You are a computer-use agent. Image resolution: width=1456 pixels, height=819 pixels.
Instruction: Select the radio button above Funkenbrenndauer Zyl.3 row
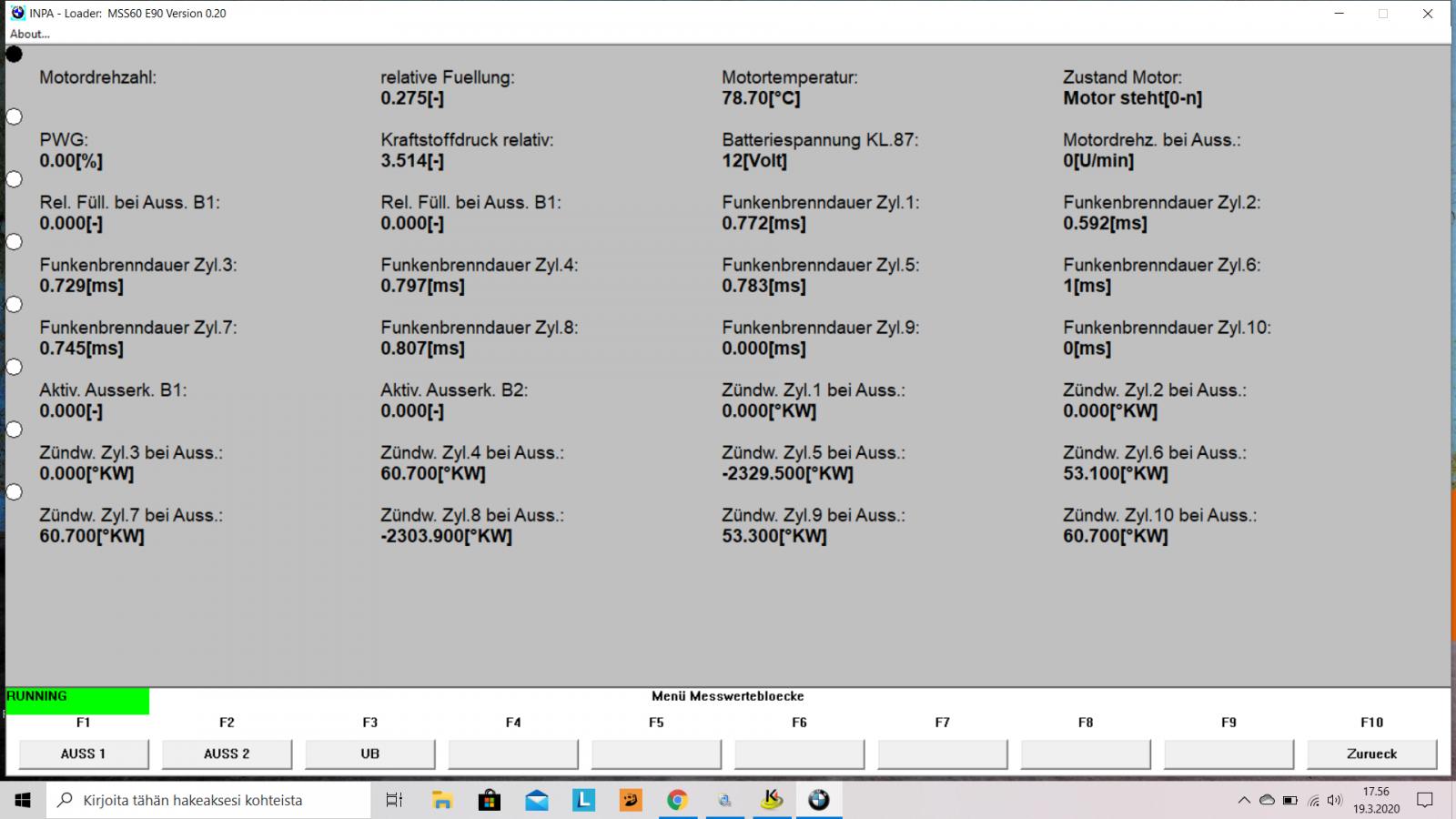[15, 242]
